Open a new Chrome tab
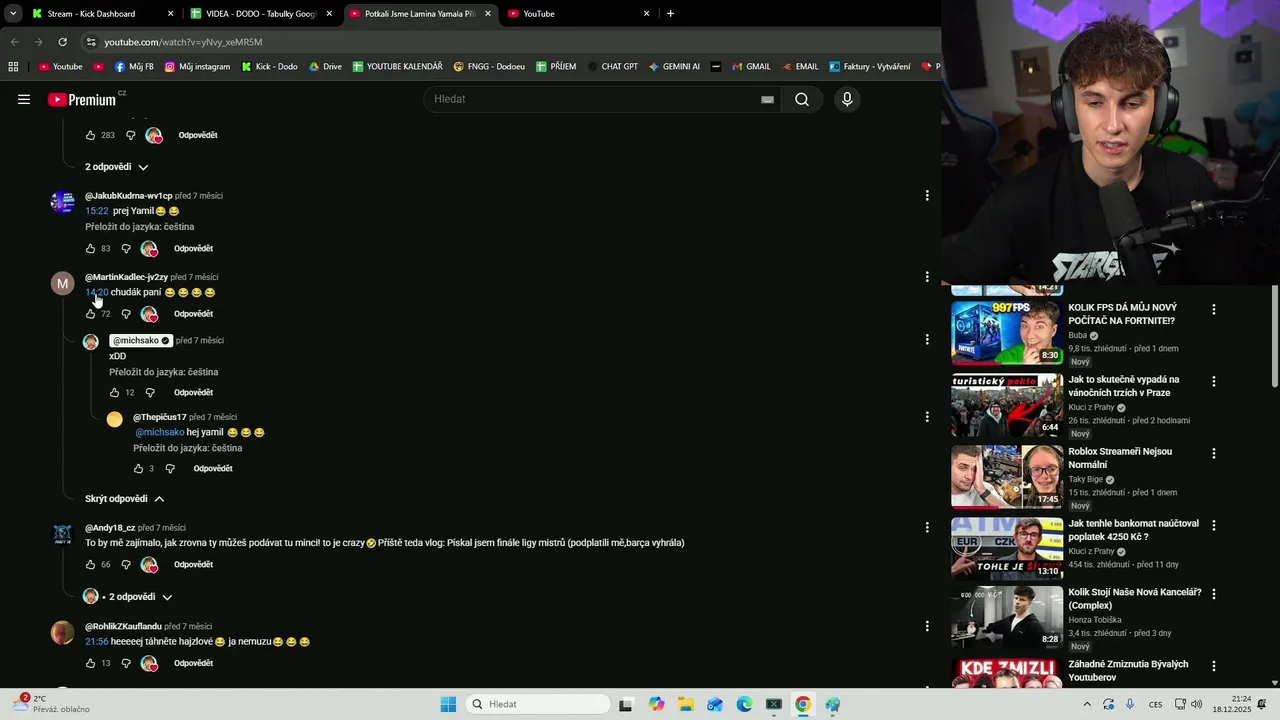The height and width of the screenshot is (720, 1280). pos(670,14)
